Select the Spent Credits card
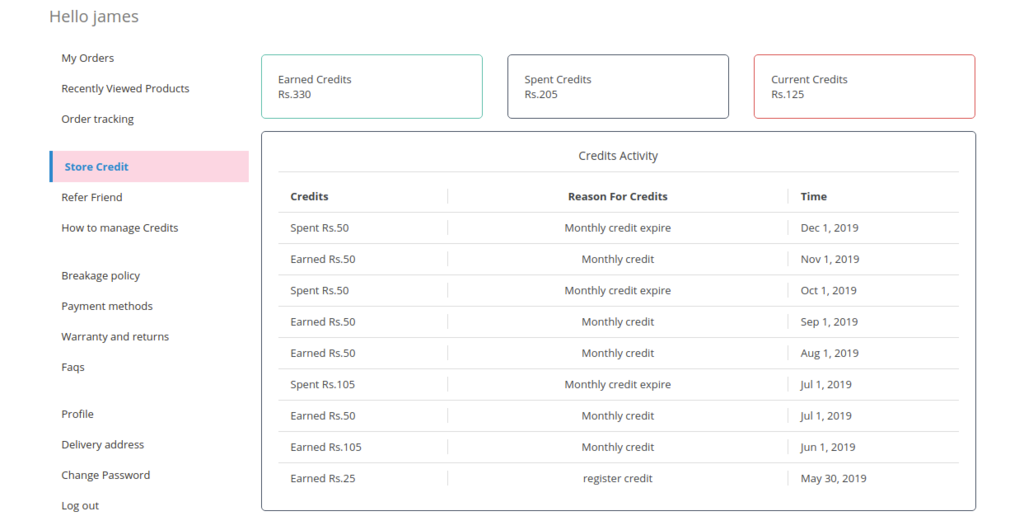This screenshot has width=1024, height=530. coord(618,87)
